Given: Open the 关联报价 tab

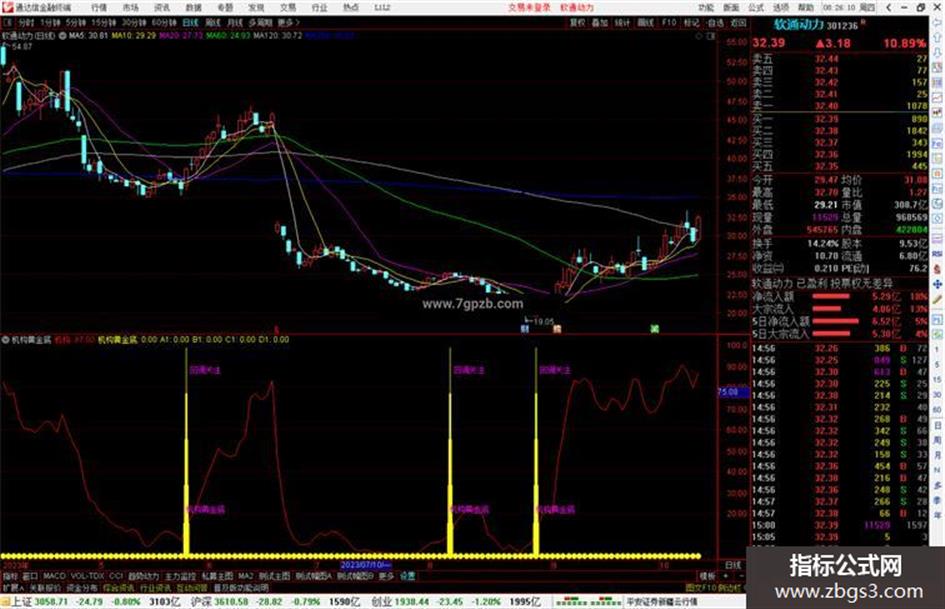Looking at the screenshot, I should [45, 587].
